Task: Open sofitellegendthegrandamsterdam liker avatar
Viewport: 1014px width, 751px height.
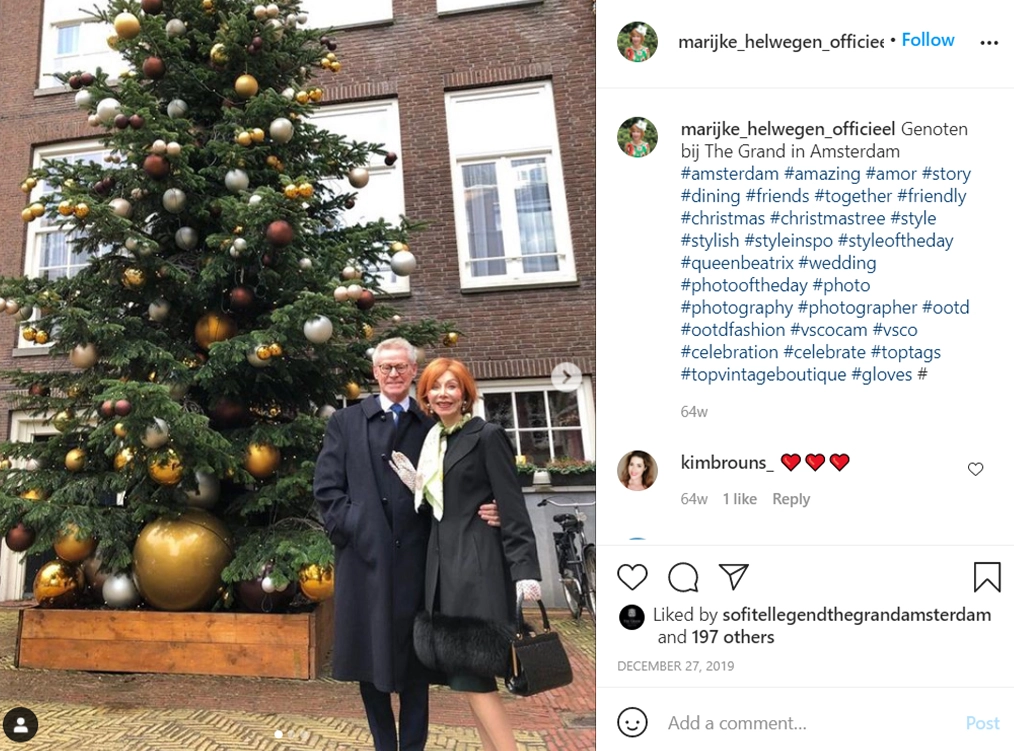Action: [x=631, y=617]
